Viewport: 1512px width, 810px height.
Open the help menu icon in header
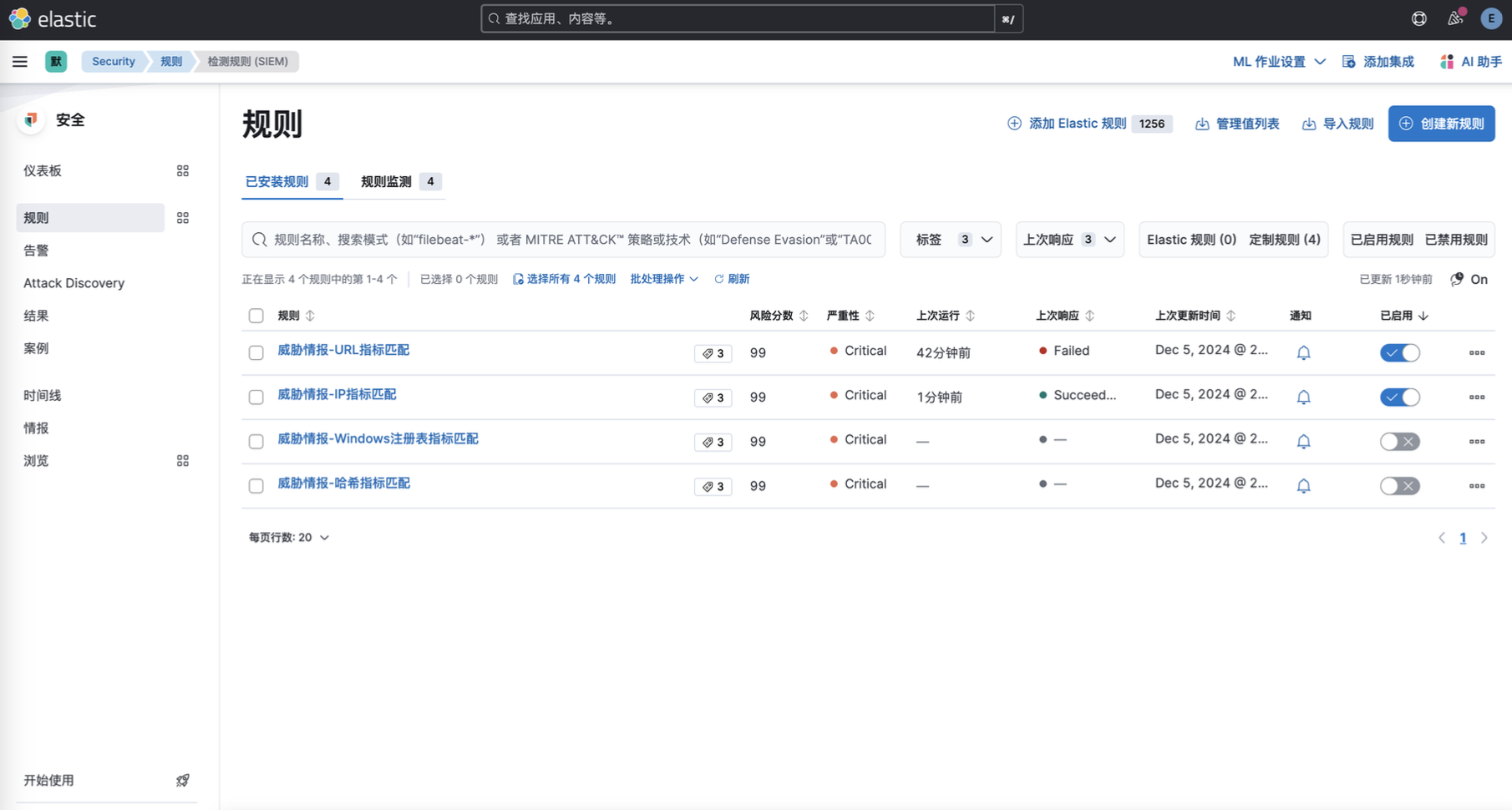(1419, 18)
